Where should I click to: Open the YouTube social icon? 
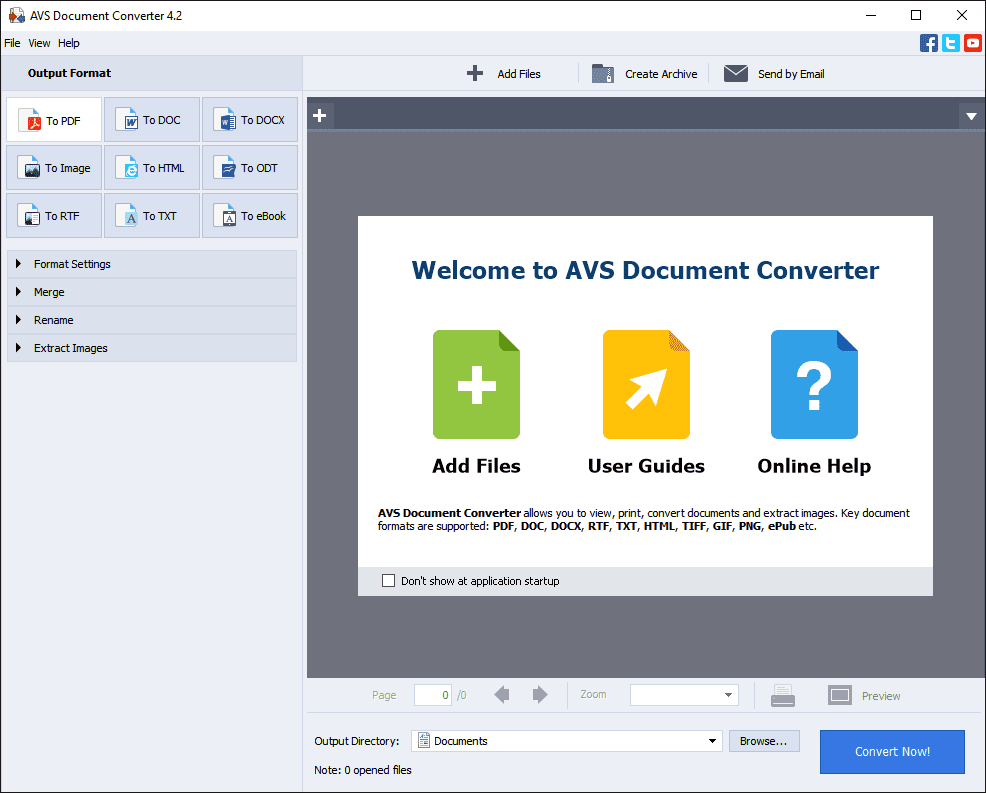(973, 43)
